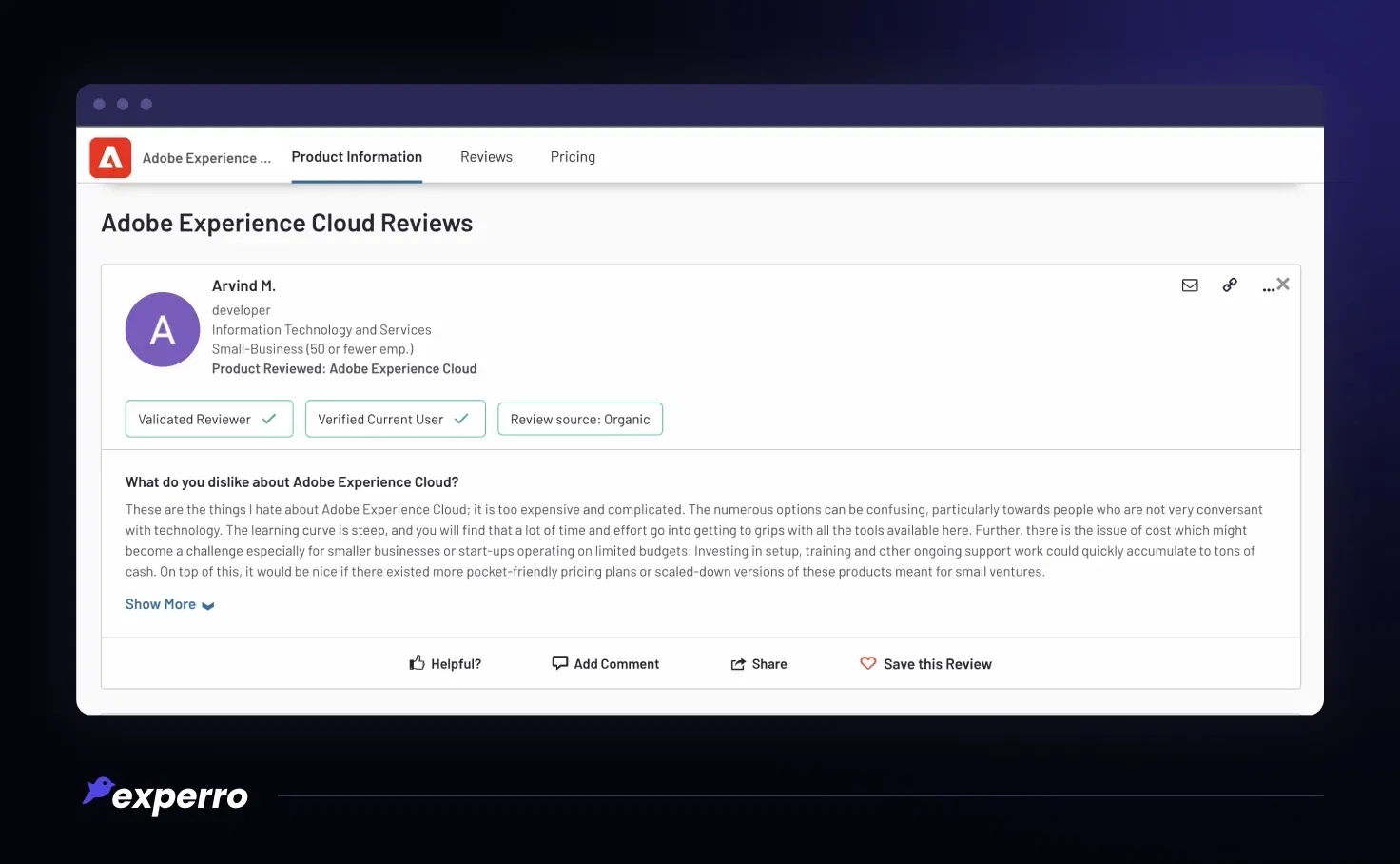Open the Reviews tab
The image size is (1400, 864).
[x=486, y=157]
